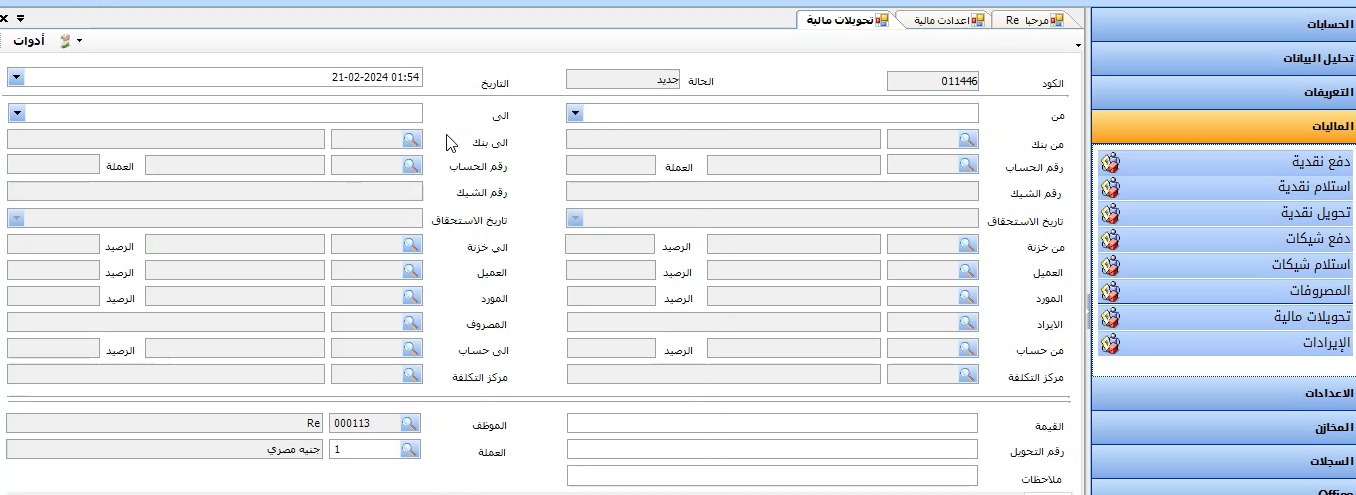
Task: Open the الإيرادات link text
Action: (x=1326, y=344)
